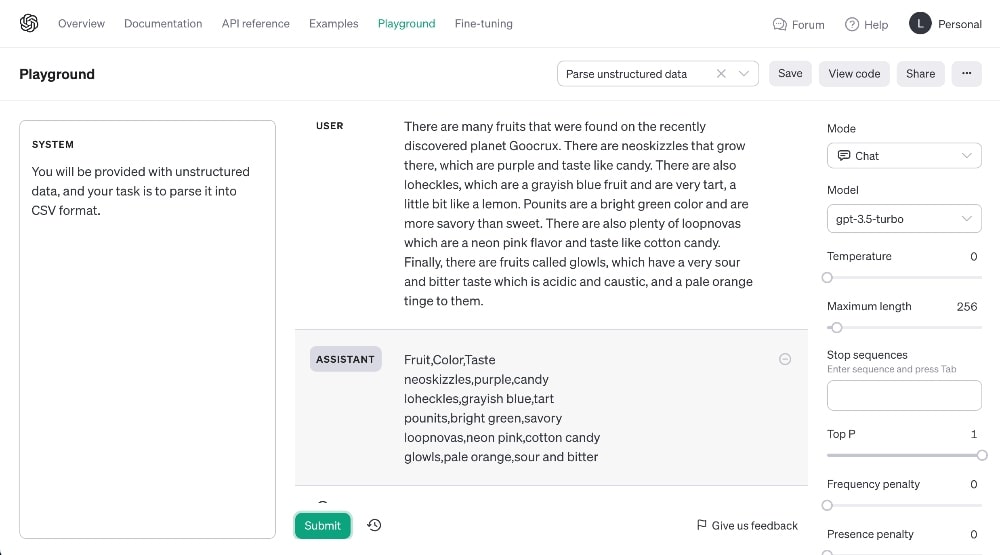
Task: Click the Submit button
Action: click(x=323, y=526)
